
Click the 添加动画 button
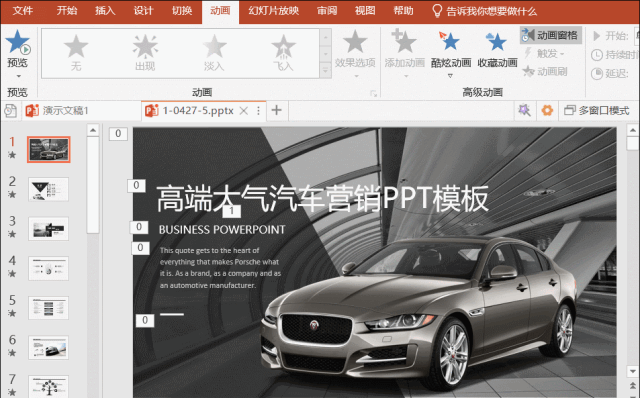[404, 53]
